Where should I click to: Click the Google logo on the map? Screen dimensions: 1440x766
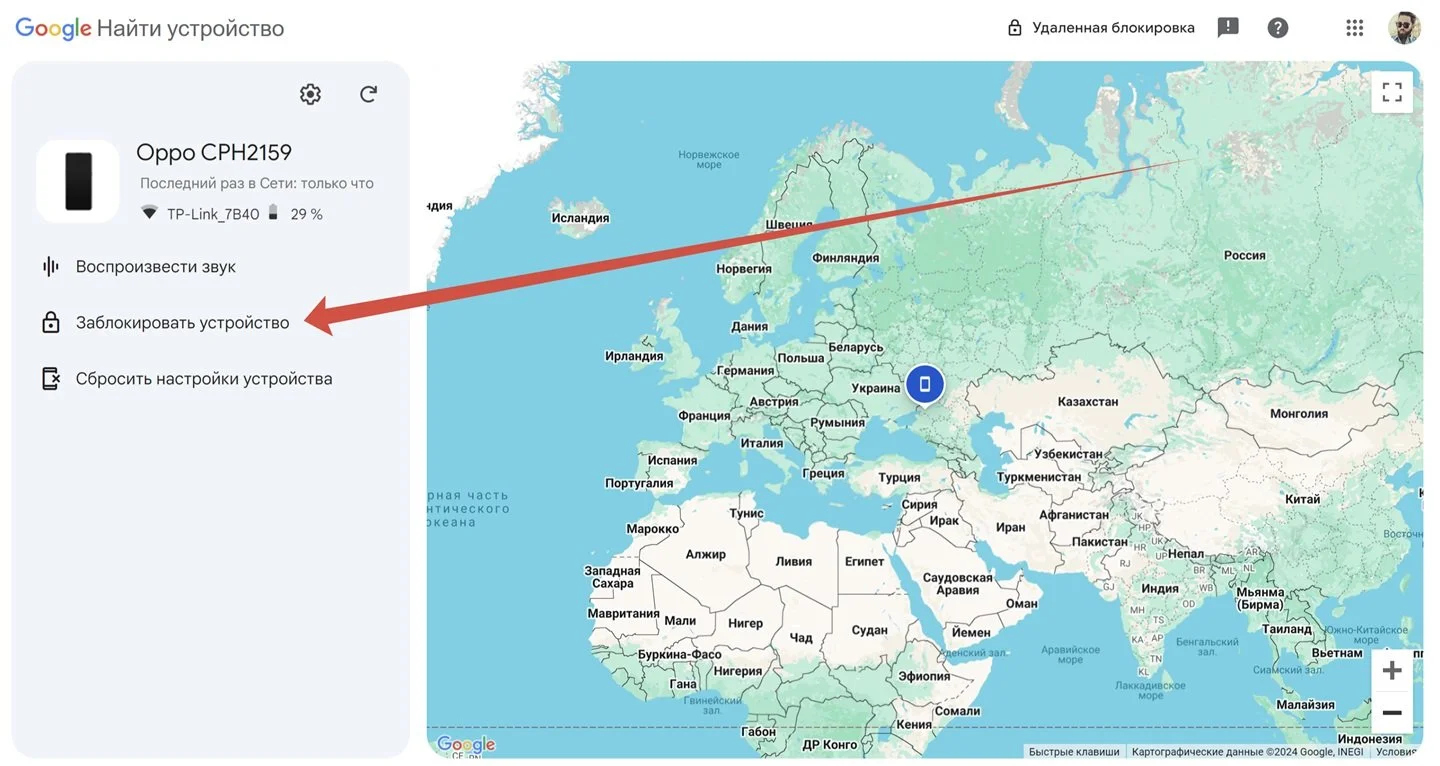point(466,745)
